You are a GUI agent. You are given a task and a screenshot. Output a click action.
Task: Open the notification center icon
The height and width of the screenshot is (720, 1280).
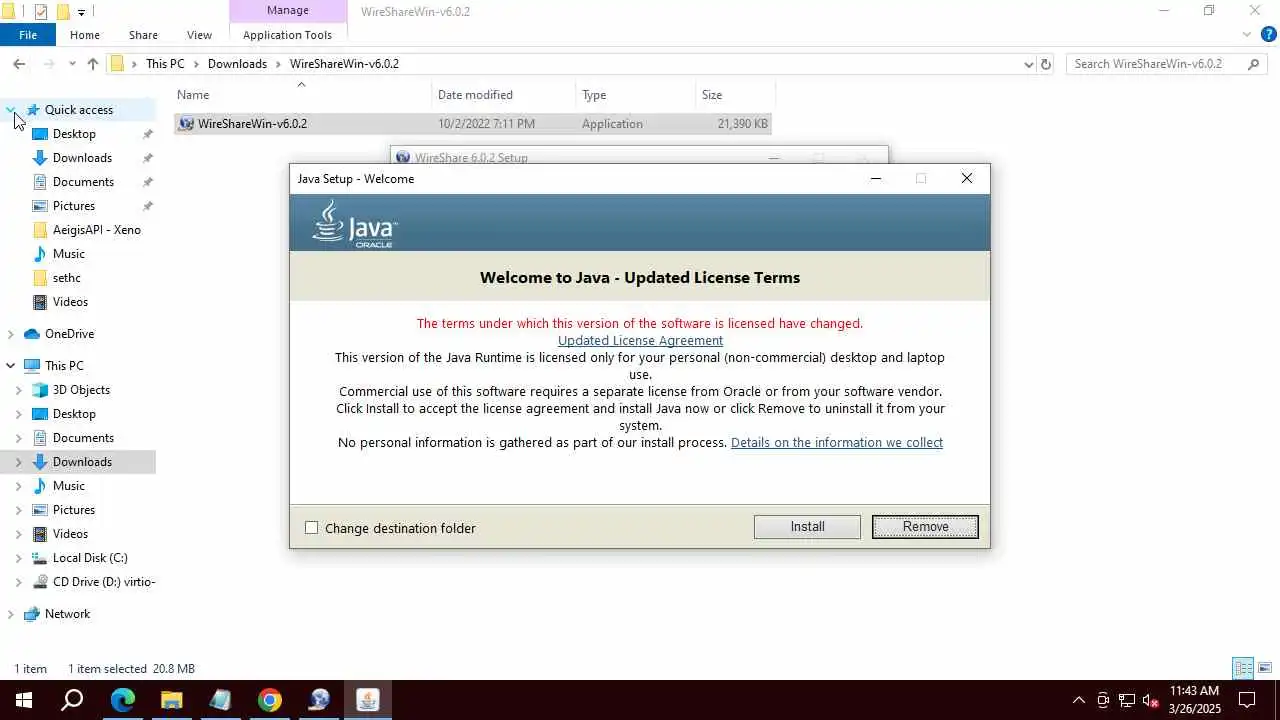pos(1247,700)
